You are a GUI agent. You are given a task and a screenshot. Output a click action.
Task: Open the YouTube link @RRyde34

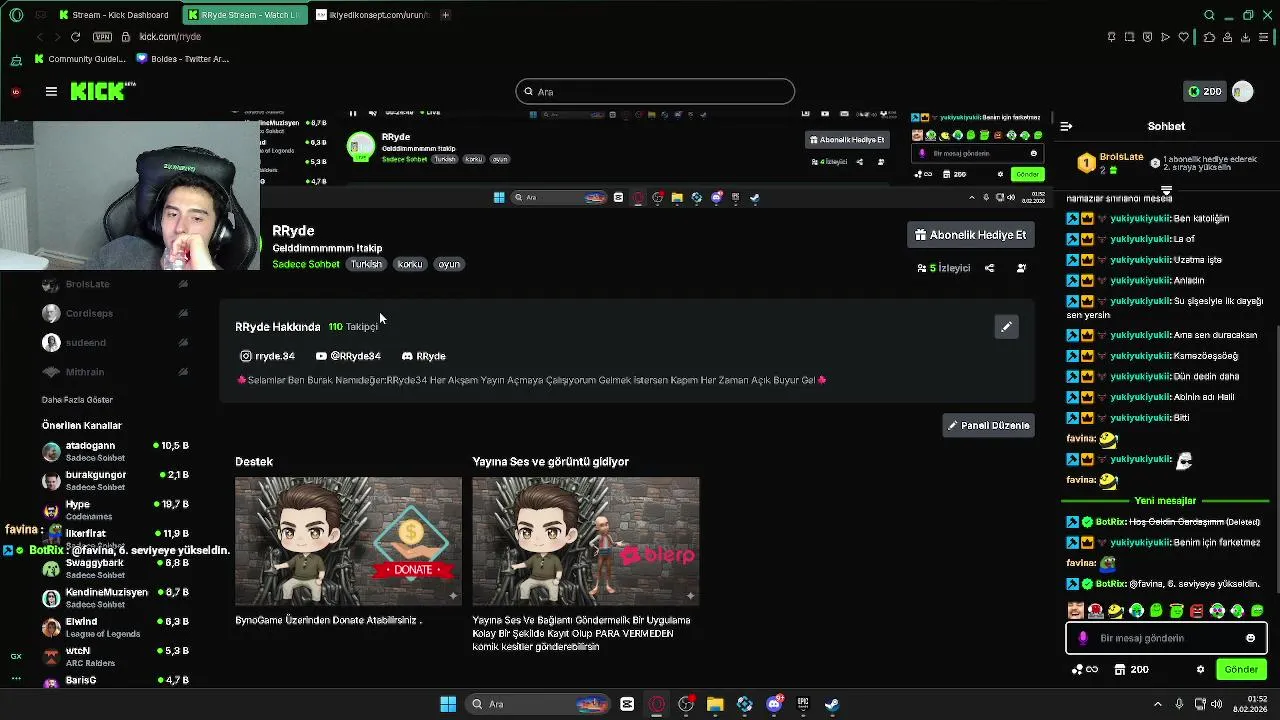click(348, 356)
